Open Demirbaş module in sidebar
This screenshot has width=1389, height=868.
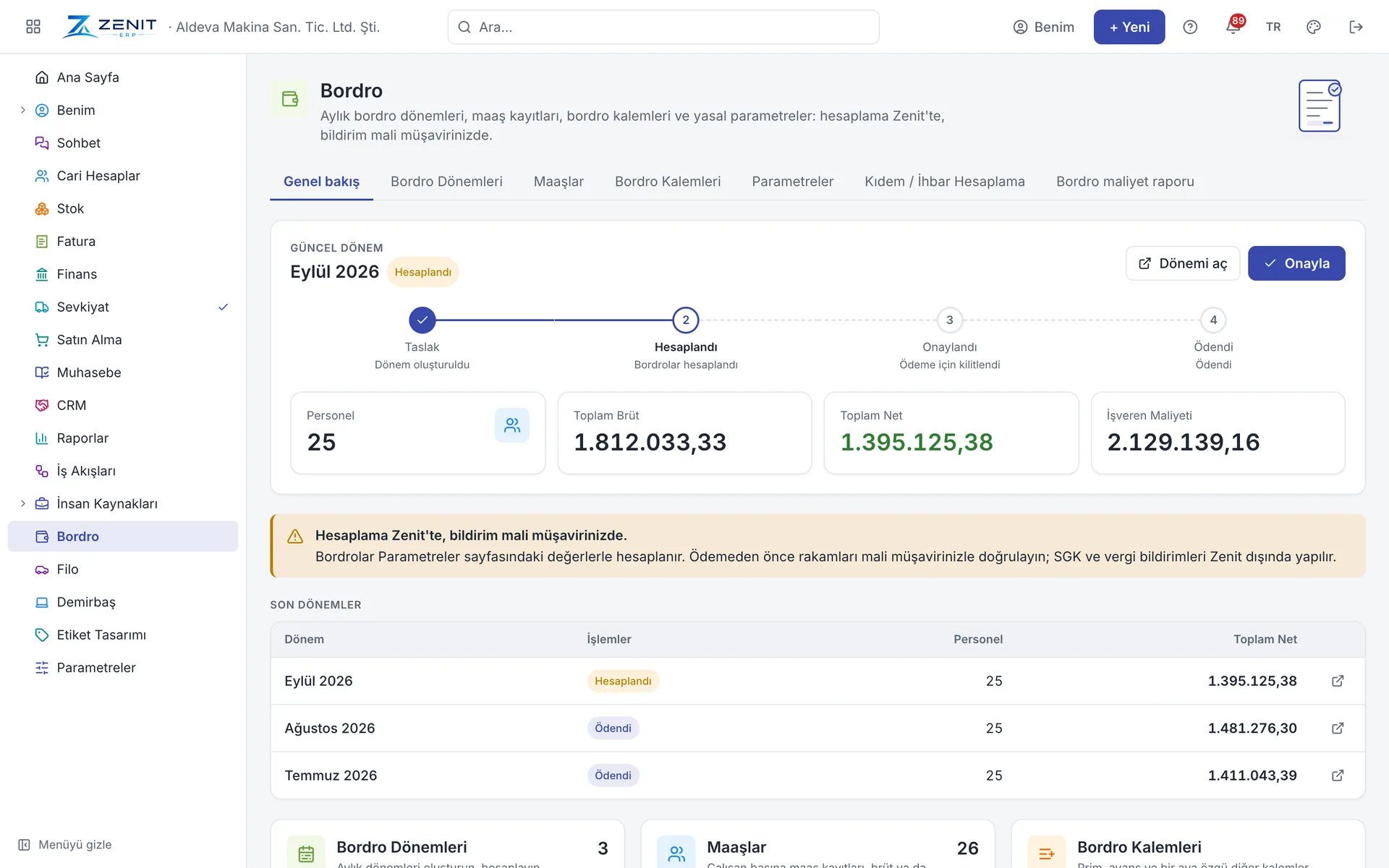point(123,602)
